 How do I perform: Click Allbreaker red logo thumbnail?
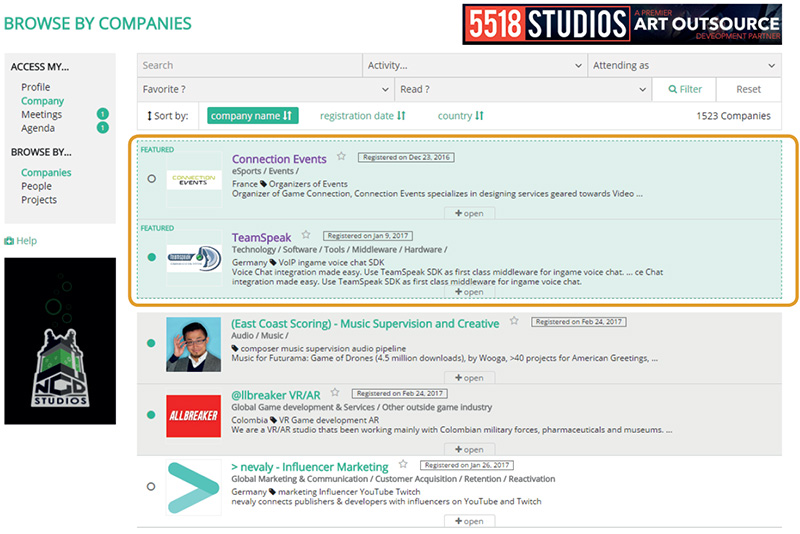click(x=193, y=416)
